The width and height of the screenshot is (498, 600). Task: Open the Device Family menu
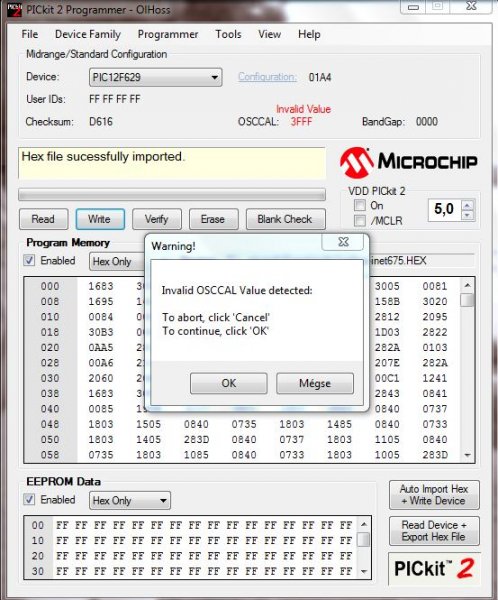pyautogui.click(x=88, y=34)
